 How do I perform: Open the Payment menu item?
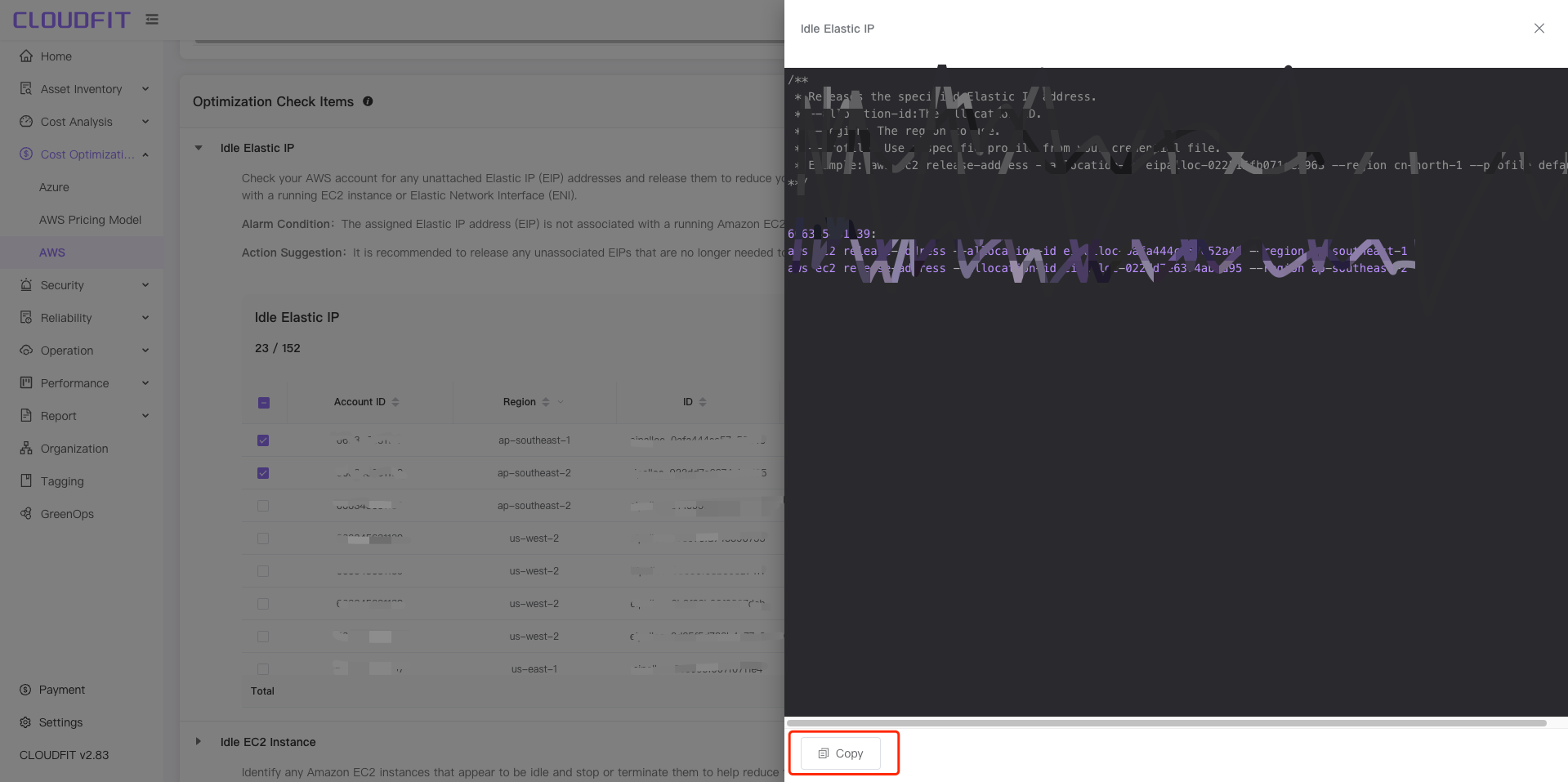(82, 690)
